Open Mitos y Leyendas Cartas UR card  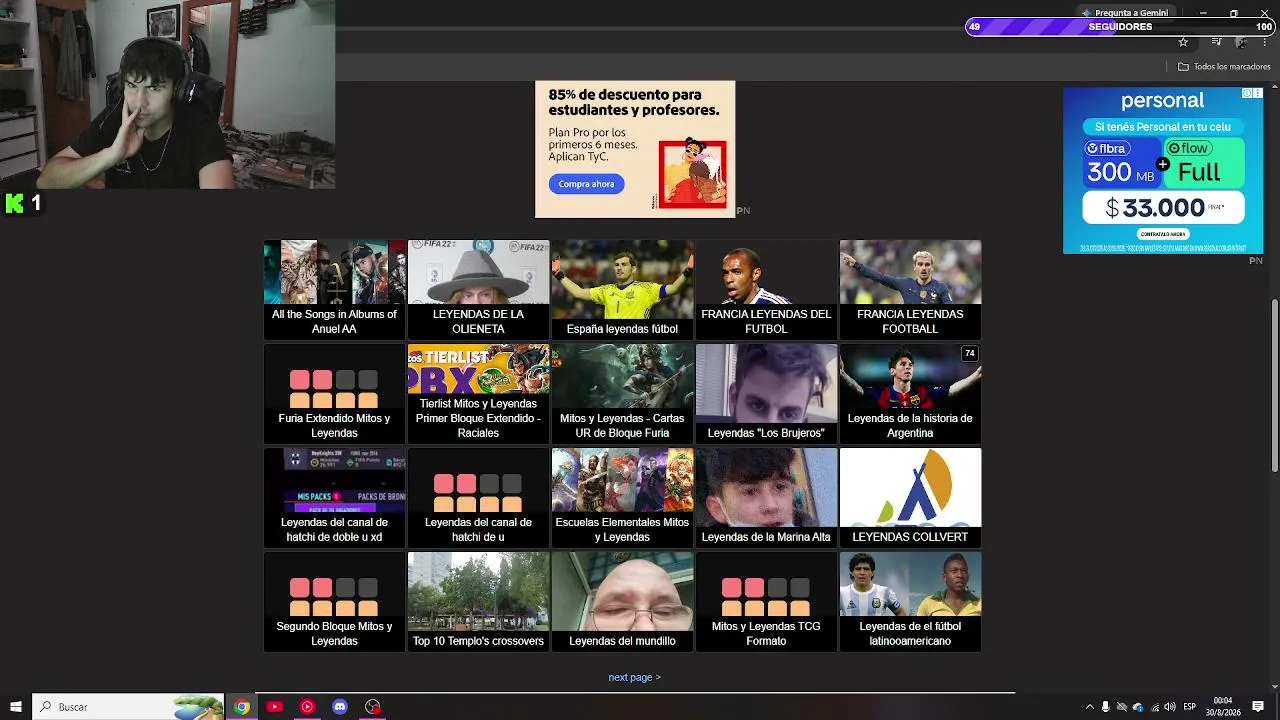[x=622, y=393]
